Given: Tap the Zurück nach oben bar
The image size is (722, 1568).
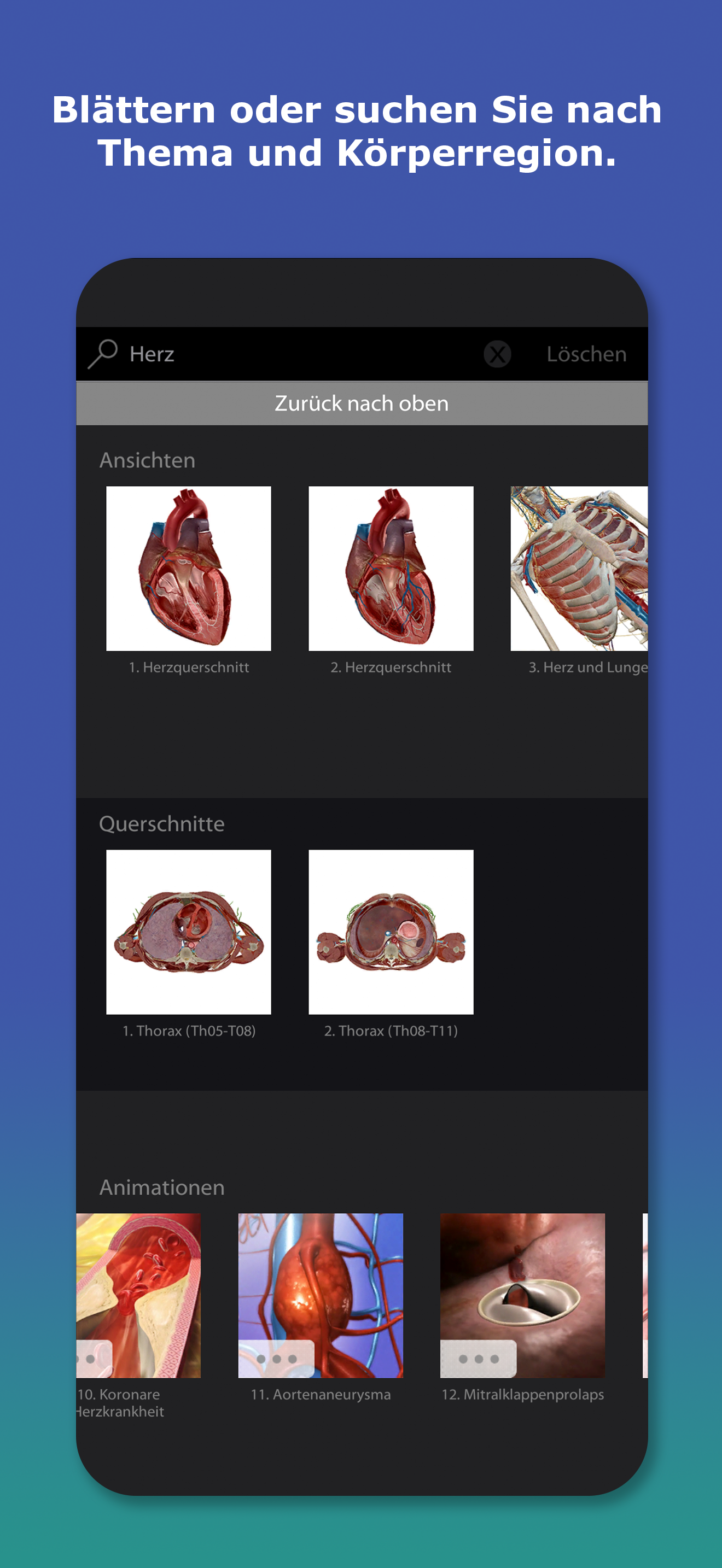Looking at the screenshot, I should 362,403.
